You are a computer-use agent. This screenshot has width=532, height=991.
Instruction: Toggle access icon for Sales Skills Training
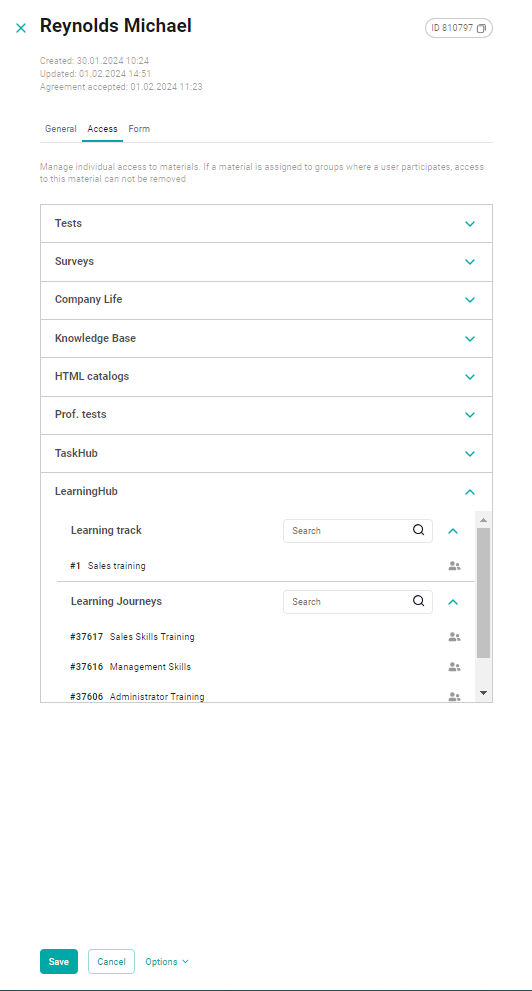454,637
